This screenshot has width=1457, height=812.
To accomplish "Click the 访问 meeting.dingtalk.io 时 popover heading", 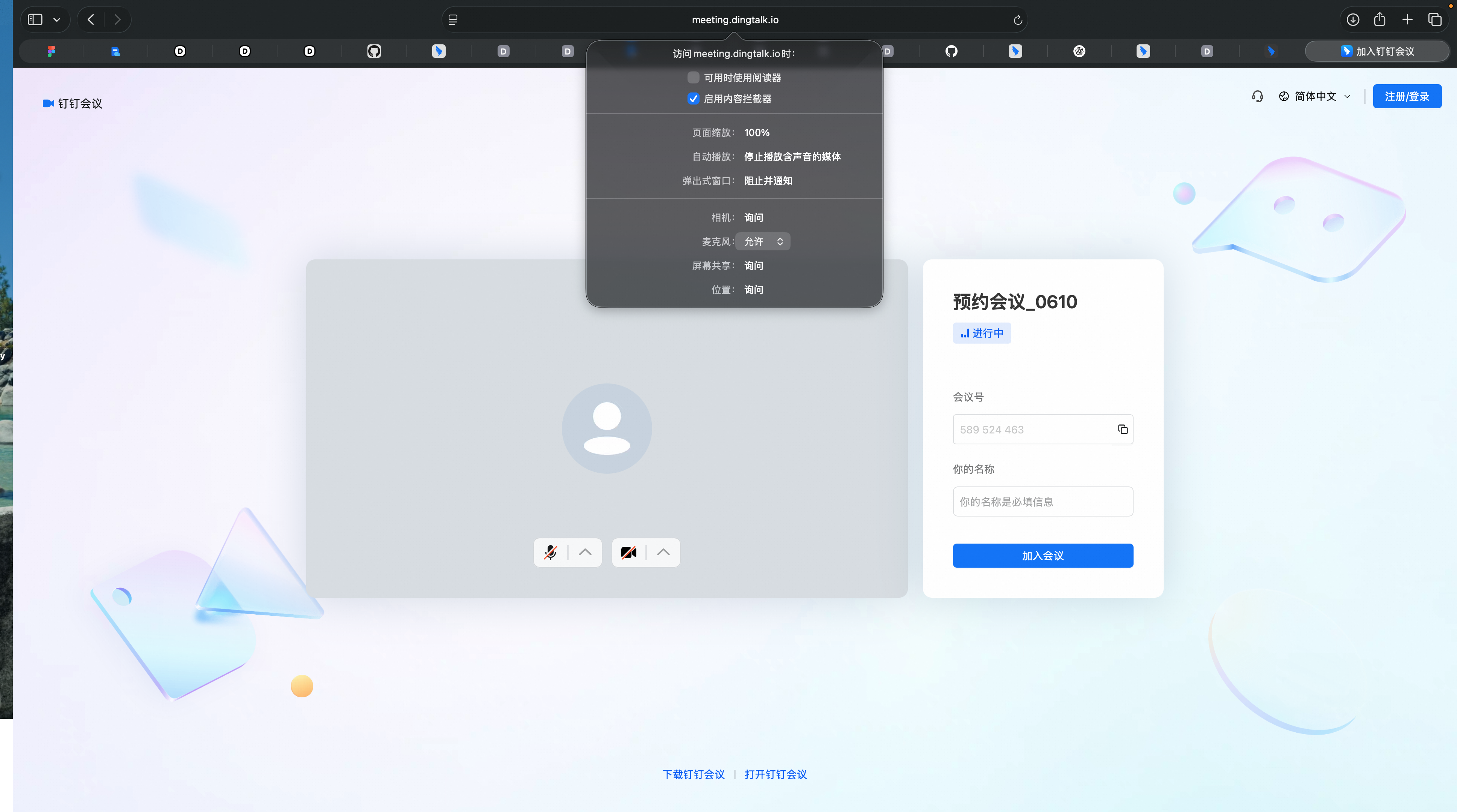I will point(734,54).
